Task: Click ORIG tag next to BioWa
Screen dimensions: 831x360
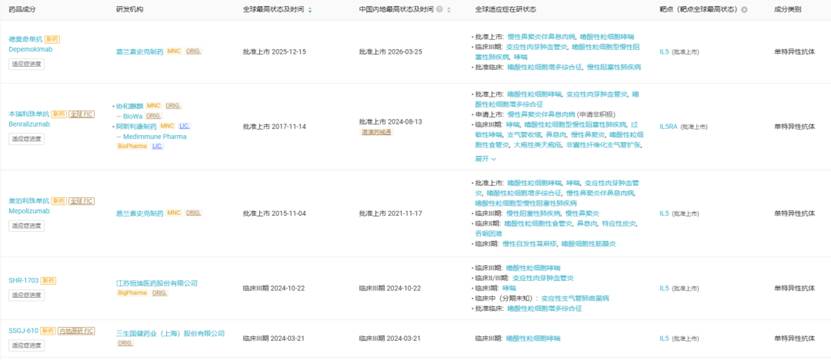Action: (x=153, y=116)
